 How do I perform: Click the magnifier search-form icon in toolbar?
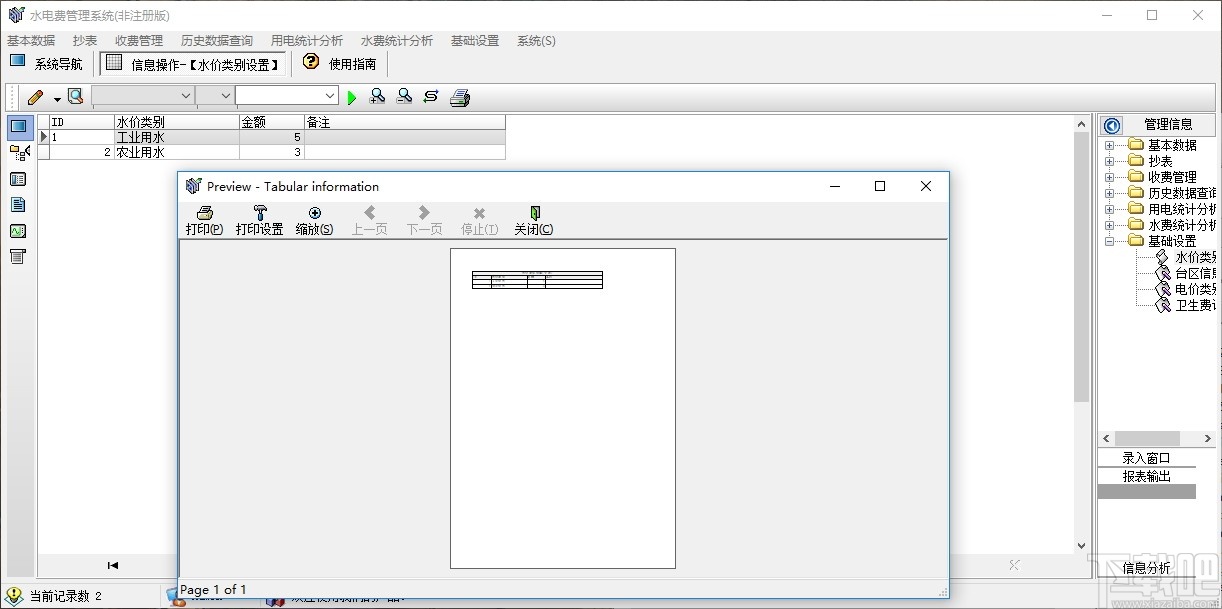(75, 96)
